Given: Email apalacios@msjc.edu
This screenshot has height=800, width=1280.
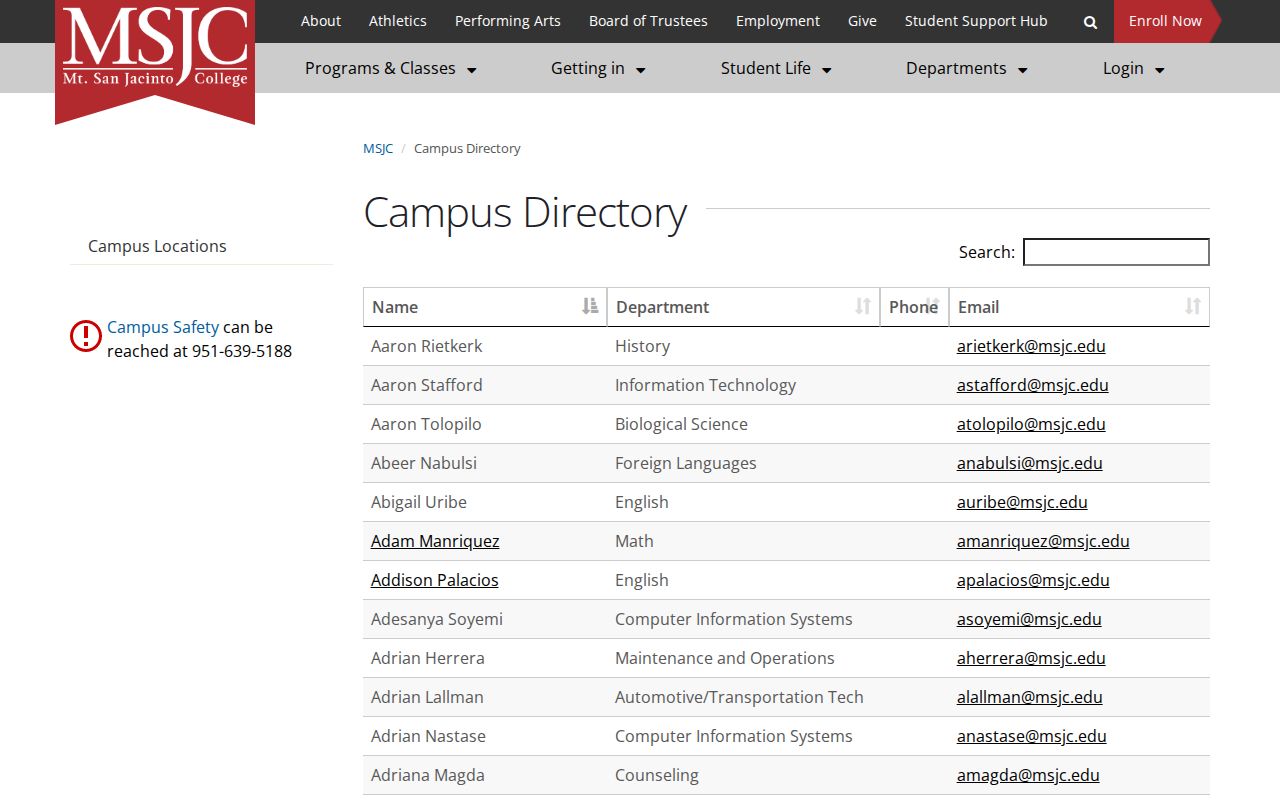Looking at the screenshot, I should pos(1033,580).
